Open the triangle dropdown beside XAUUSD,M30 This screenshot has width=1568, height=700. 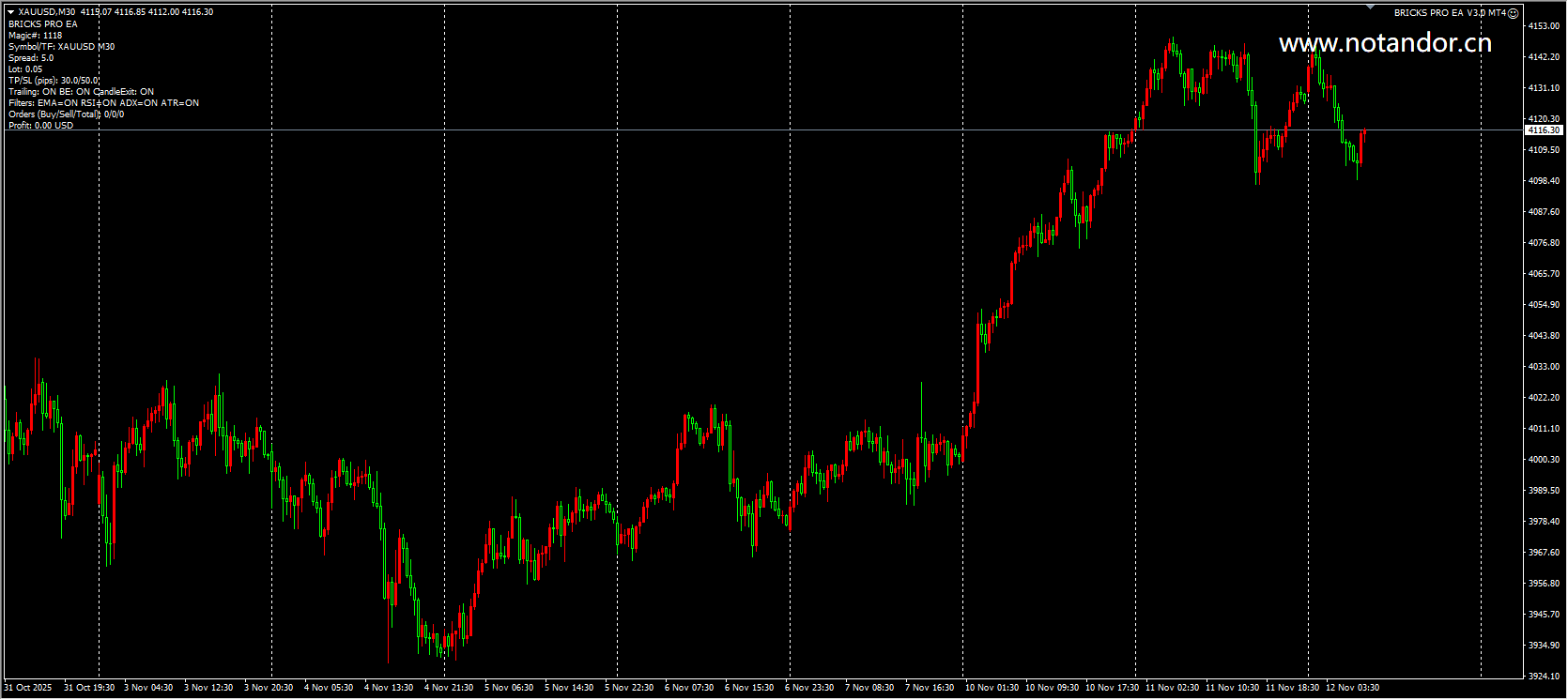pyautogui.click(x=10, y=12)
